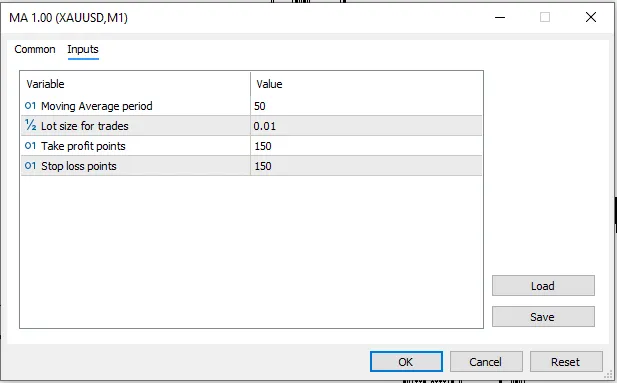This screenshot has height=383, width=617.
Task: Click the dialog title MA 1.00 (XAUUSD,M1)
Action: point(68,18)
